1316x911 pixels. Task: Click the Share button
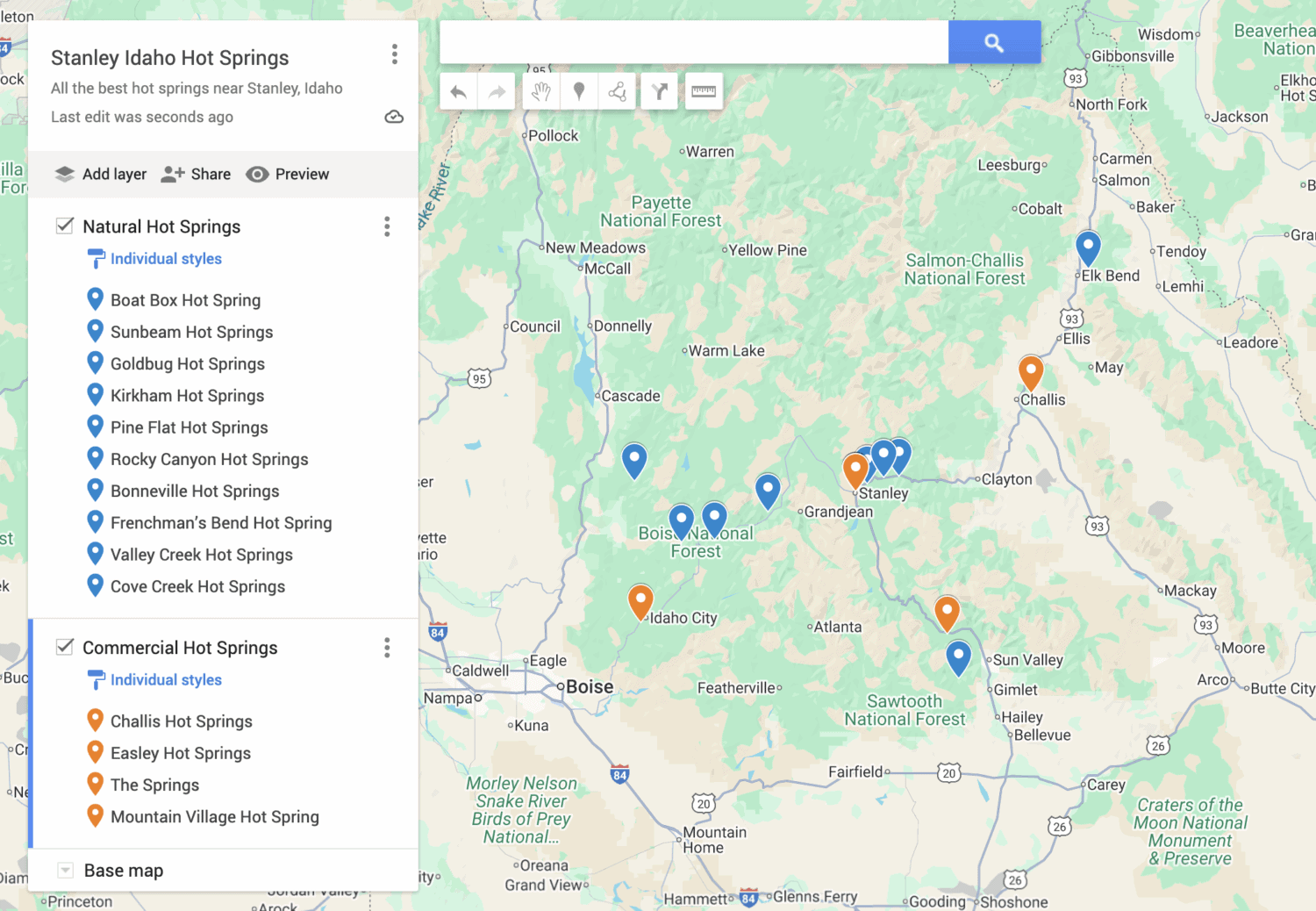(195, 174)
